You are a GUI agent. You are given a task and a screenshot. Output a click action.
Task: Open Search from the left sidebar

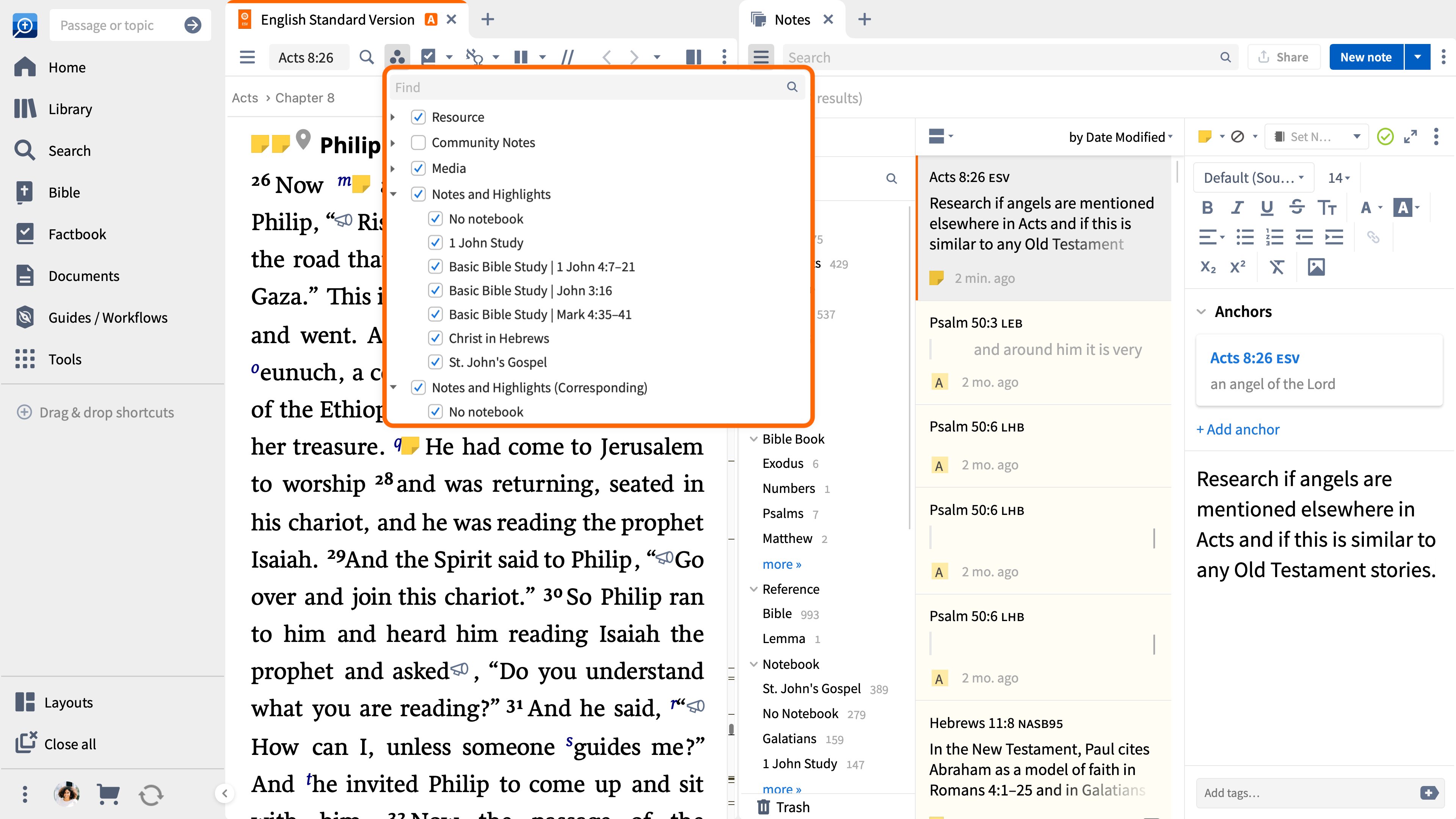point(69,151)
